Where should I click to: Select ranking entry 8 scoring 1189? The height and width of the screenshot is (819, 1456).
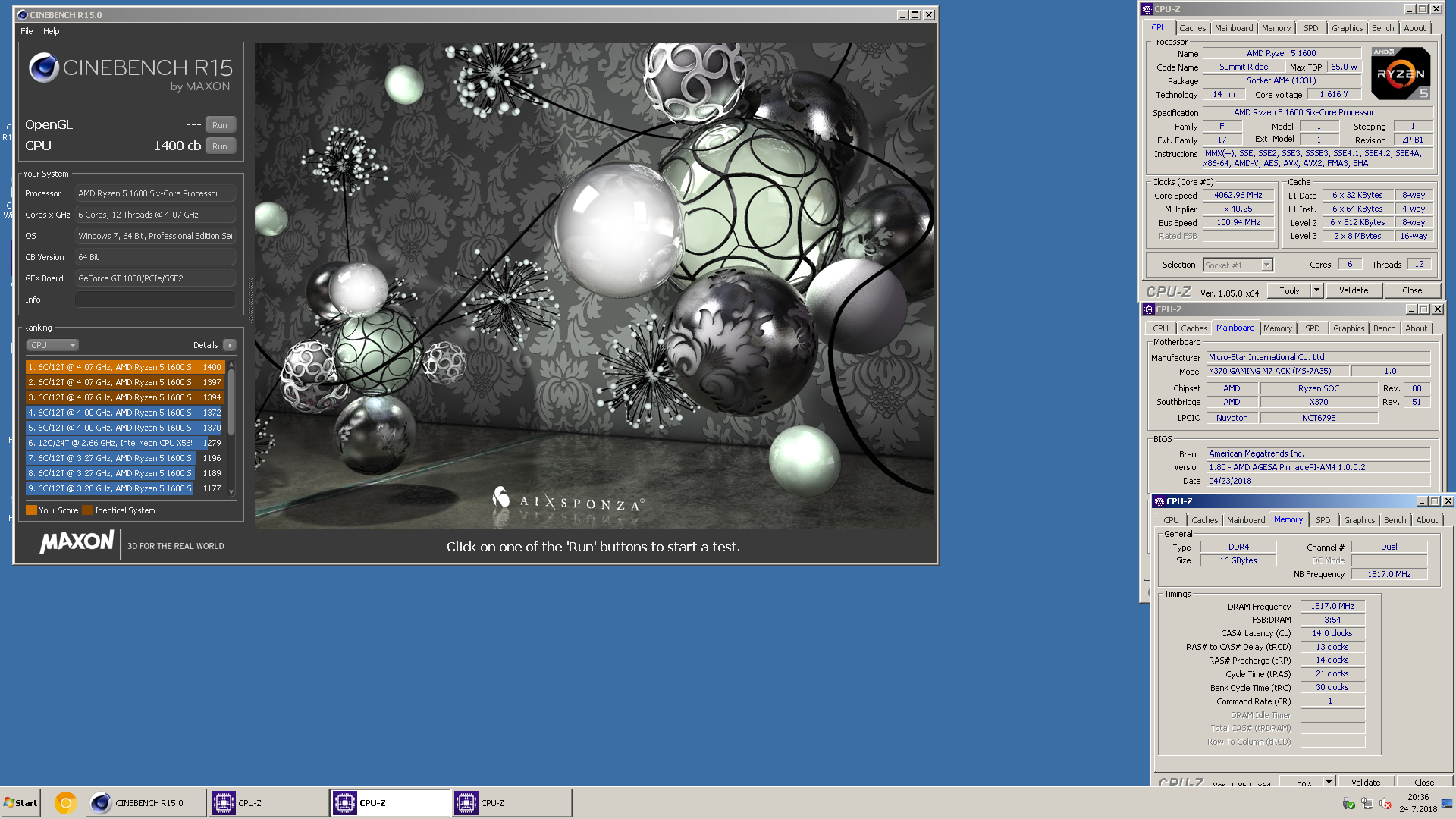[124, 473]
